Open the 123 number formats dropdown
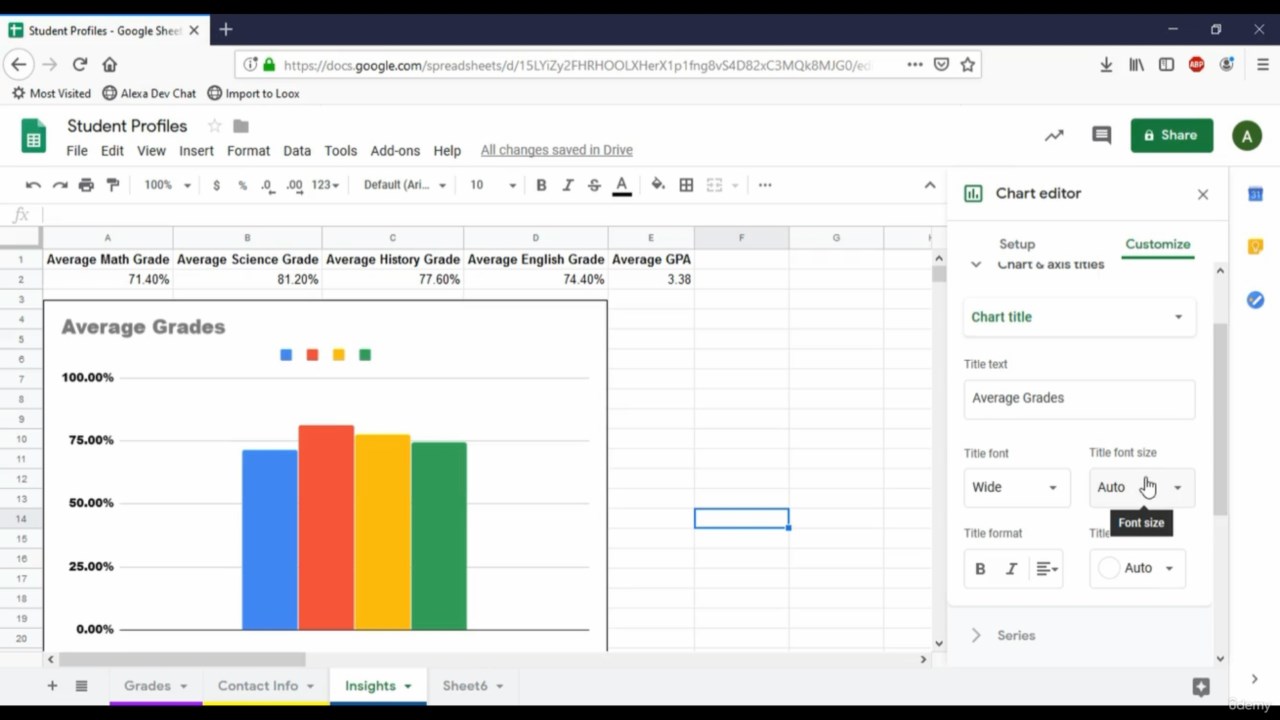The image size is (1280, 720). click(325, 185)
